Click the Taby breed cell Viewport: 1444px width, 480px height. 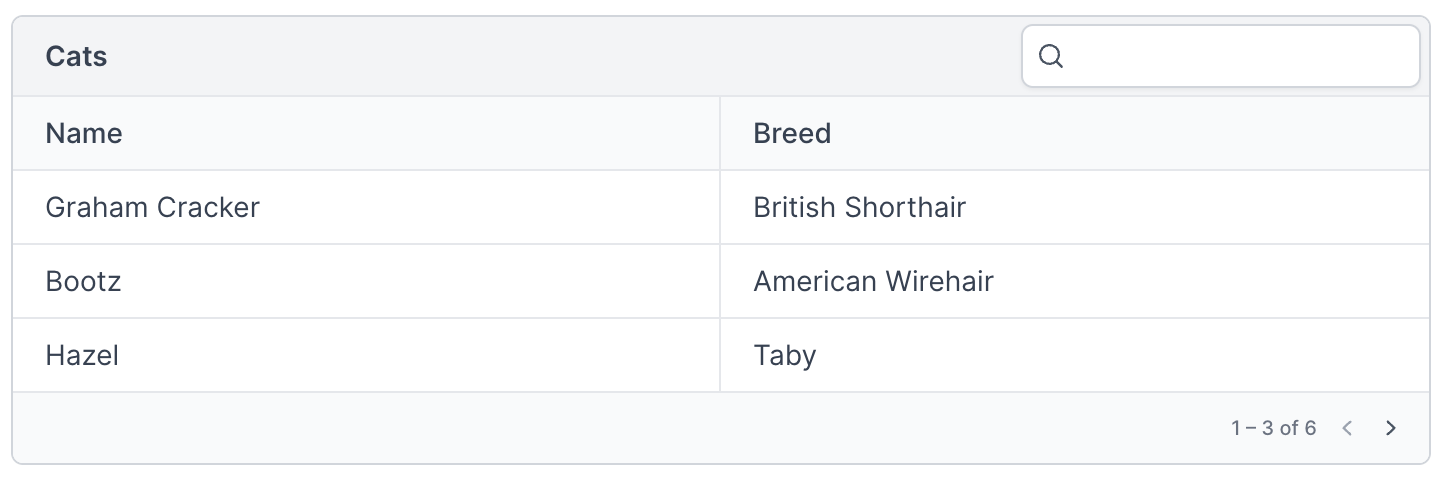click(1075, 355)
